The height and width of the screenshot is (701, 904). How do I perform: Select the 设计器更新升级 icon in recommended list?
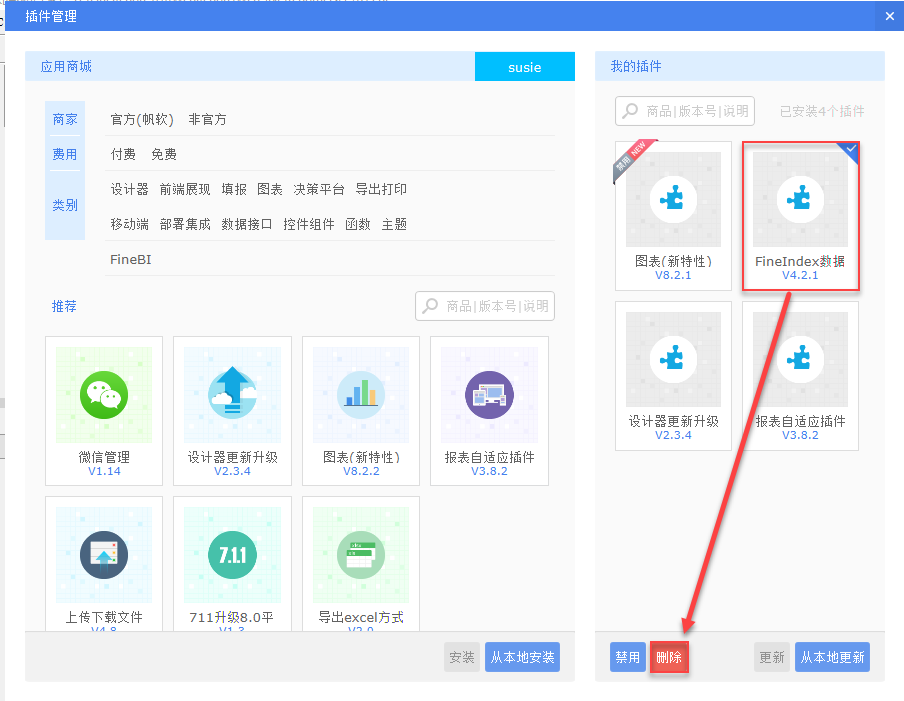tap(232, 395)
